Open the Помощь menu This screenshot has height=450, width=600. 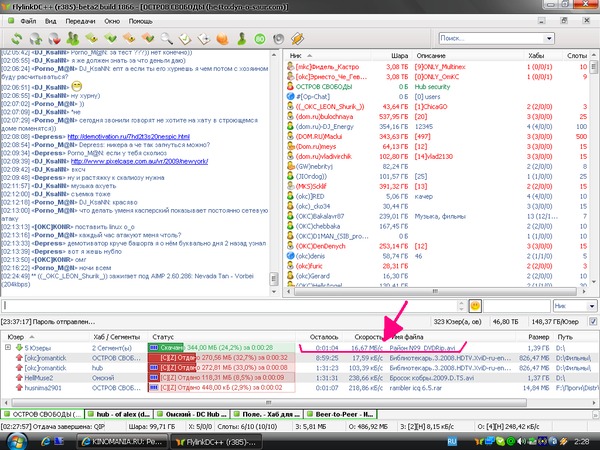click(140, 21)
